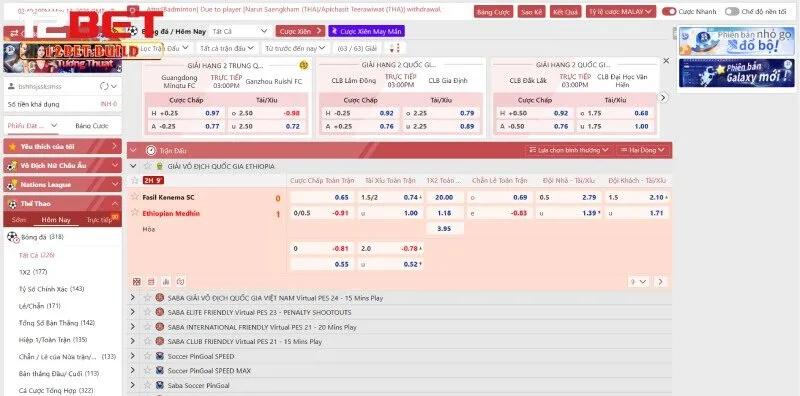
Task: Open Yêu thích của tôi favorites
Action: pos(62,146)
